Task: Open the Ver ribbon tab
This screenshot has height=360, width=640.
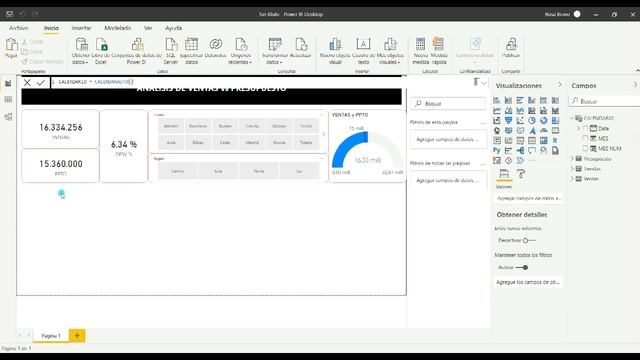Action: click(x=148, y=28)
